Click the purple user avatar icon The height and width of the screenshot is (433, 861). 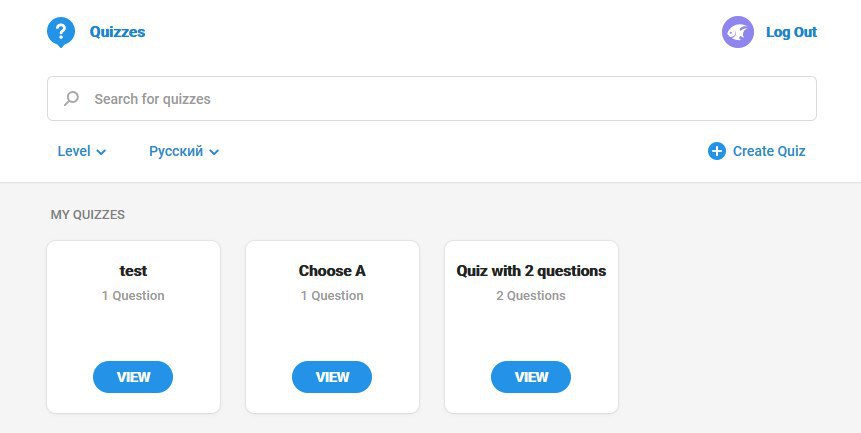tap(737, 32)
